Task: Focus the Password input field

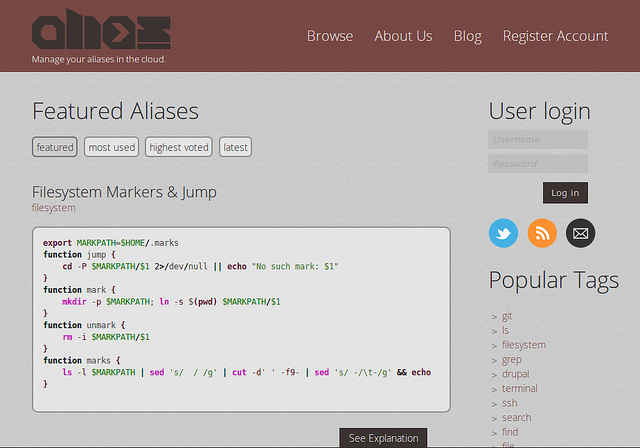Action: click(x=537, y=164)
